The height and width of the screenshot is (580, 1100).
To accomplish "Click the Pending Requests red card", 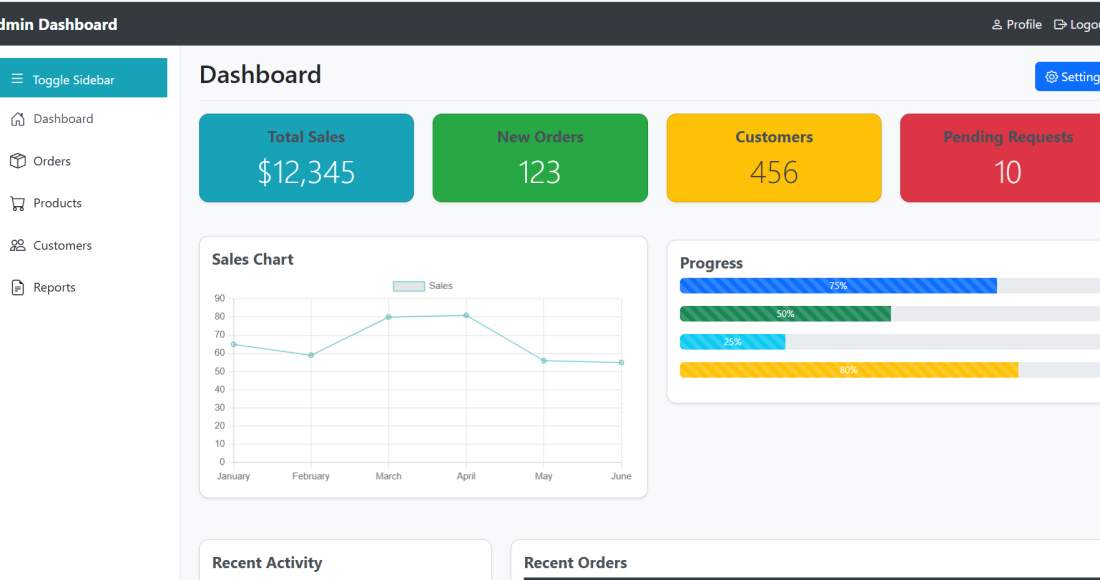I will click(x=1000, y=158).
